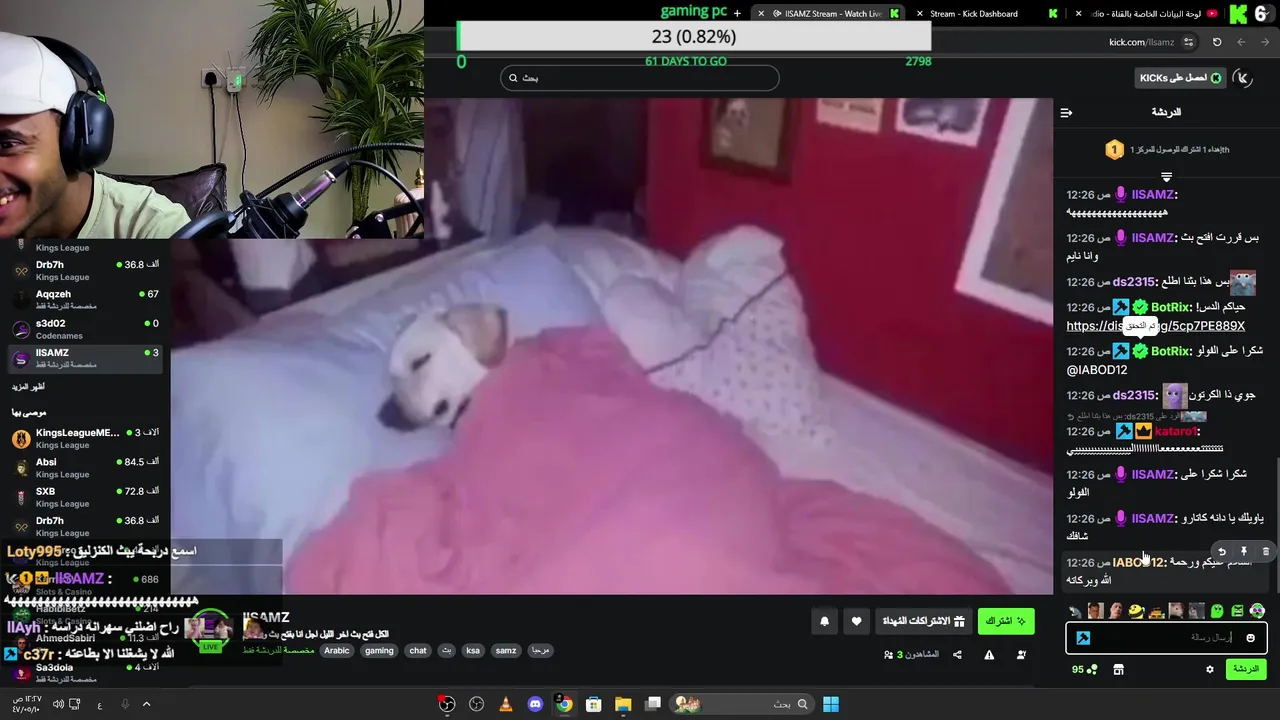The image size is (1280, 720).
Task: Click ds2315 username in chat
Action: click(x=1134, y=282)
